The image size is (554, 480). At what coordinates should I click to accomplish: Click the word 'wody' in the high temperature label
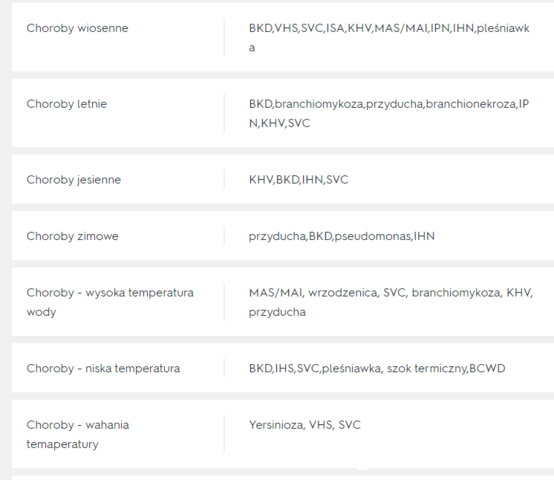click(41, 312)
